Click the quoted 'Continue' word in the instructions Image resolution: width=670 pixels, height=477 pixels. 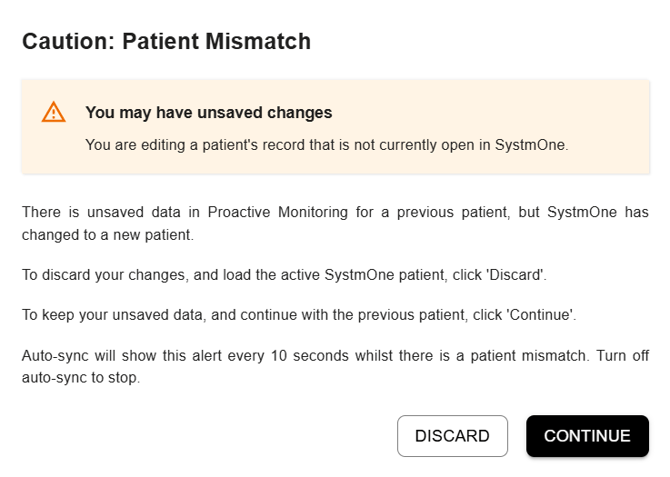tap(541, 315)
